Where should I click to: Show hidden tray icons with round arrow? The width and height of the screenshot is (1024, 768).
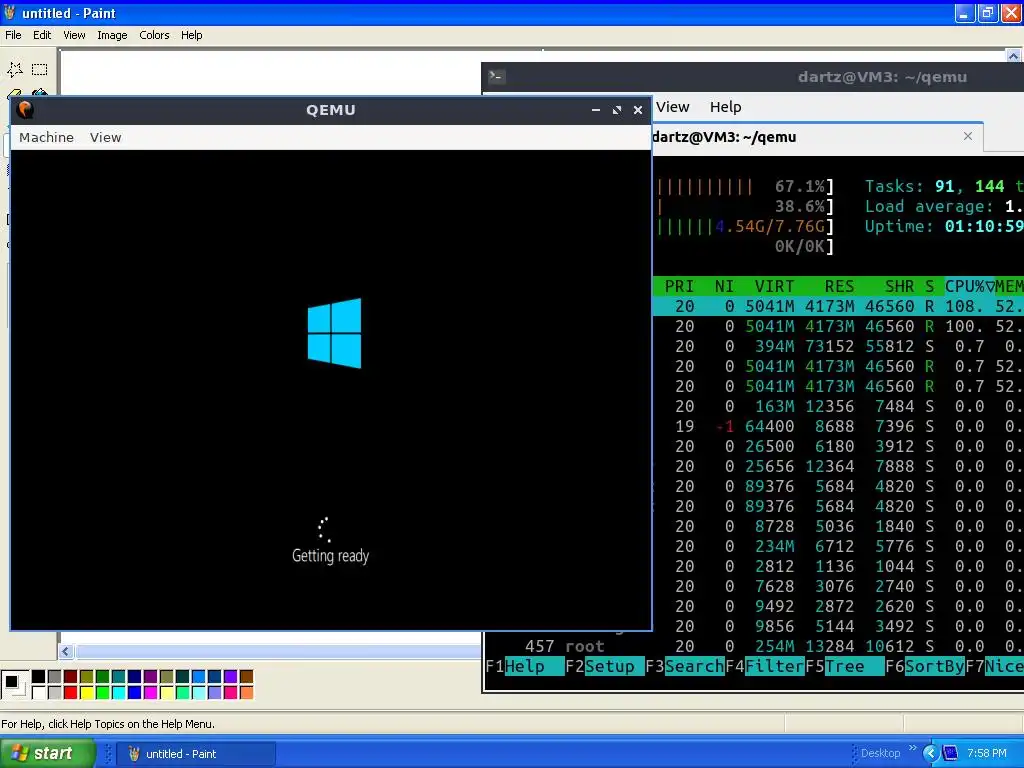tap(930, 753)
